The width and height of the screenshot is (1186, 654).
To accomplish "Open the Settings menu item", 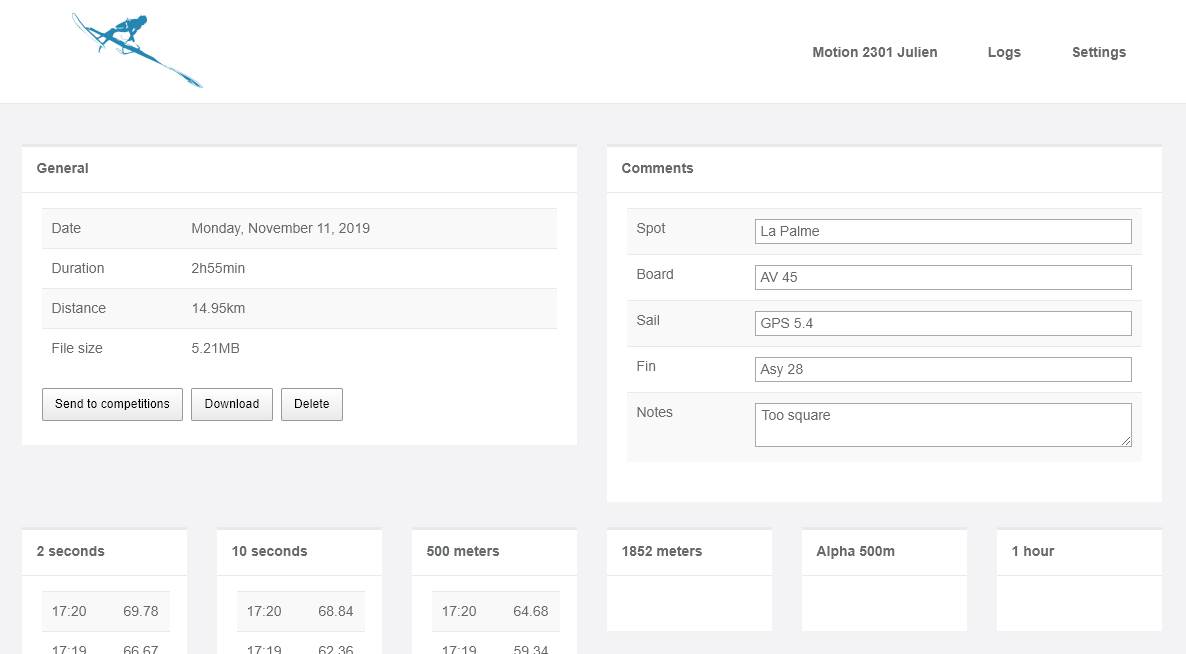I will coord(1098,52).
